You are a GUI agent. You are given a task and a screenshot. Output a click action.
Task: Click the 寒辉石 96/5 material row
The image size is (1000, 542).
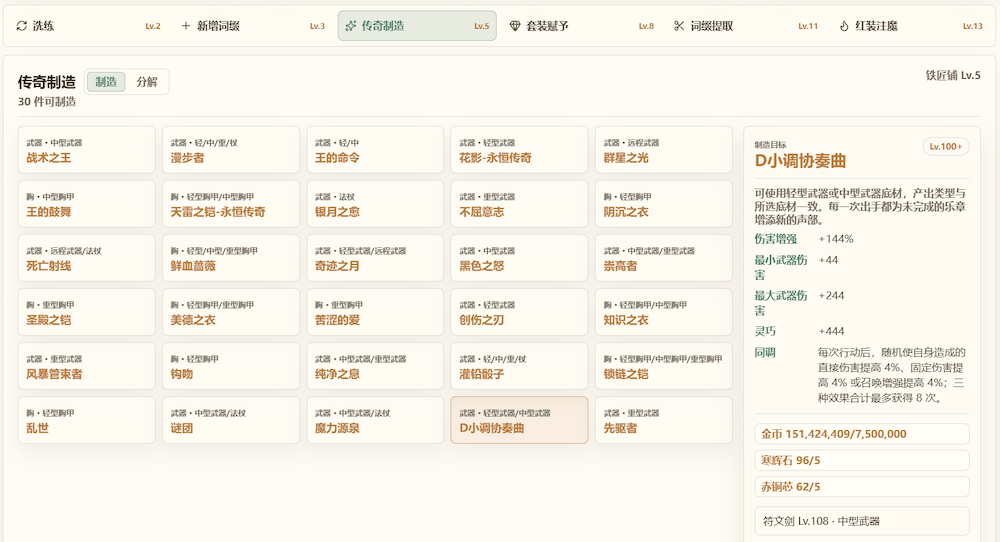pyautogui.click(x=862, y=460)
